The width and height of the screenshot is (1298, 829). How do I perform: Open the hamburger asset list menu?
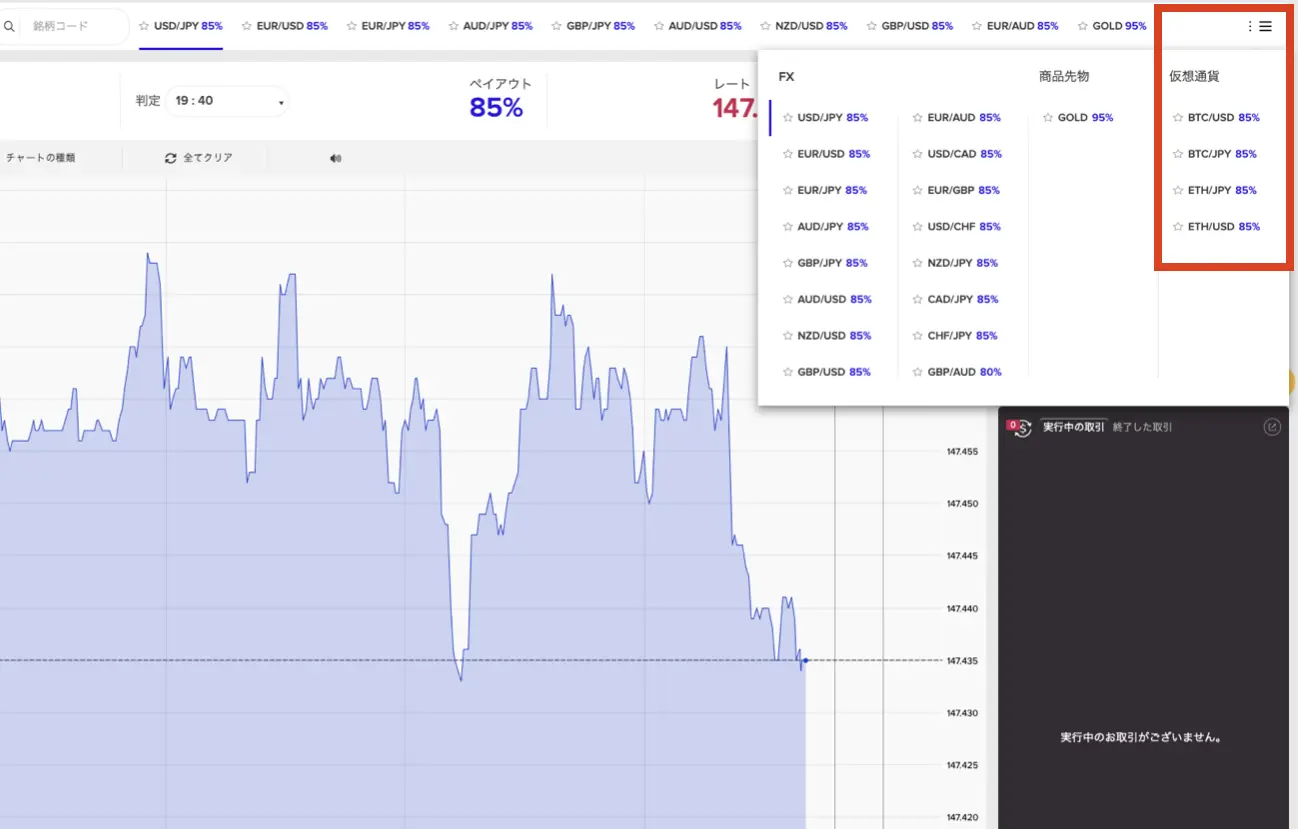pos(1265,26)
